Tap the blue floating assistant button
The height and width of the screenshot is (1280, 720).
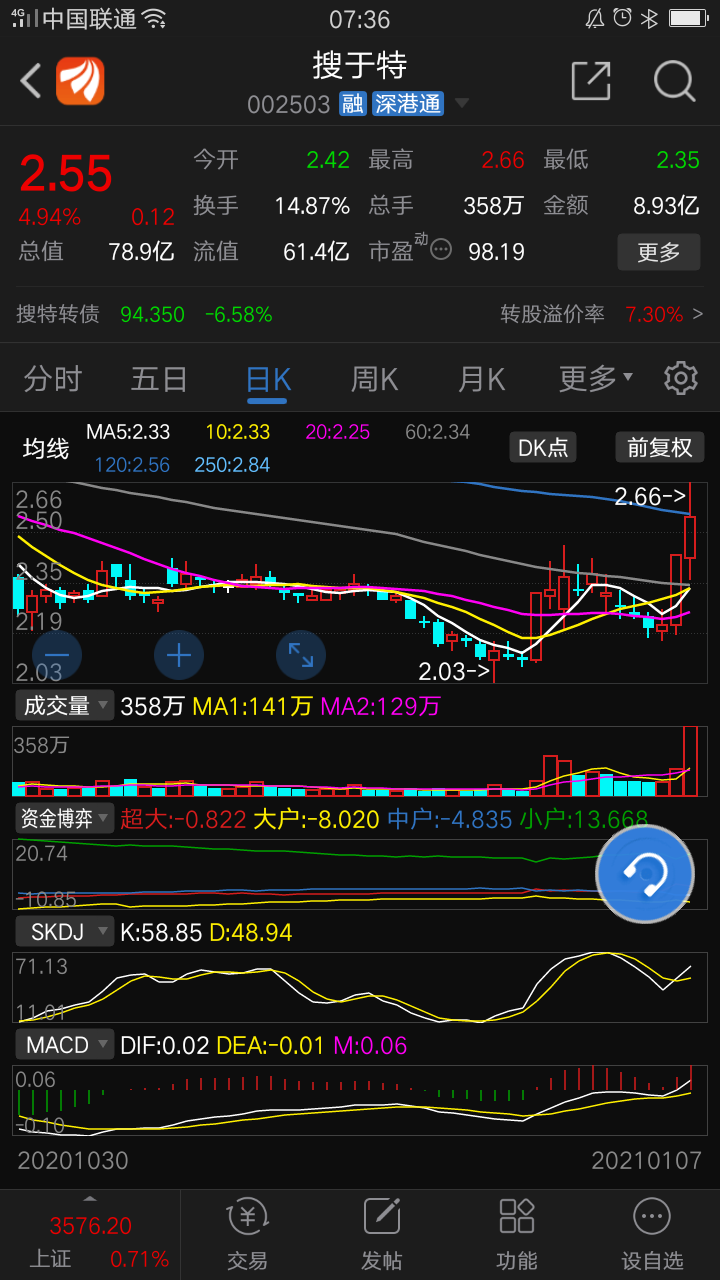tap(645, 874)
